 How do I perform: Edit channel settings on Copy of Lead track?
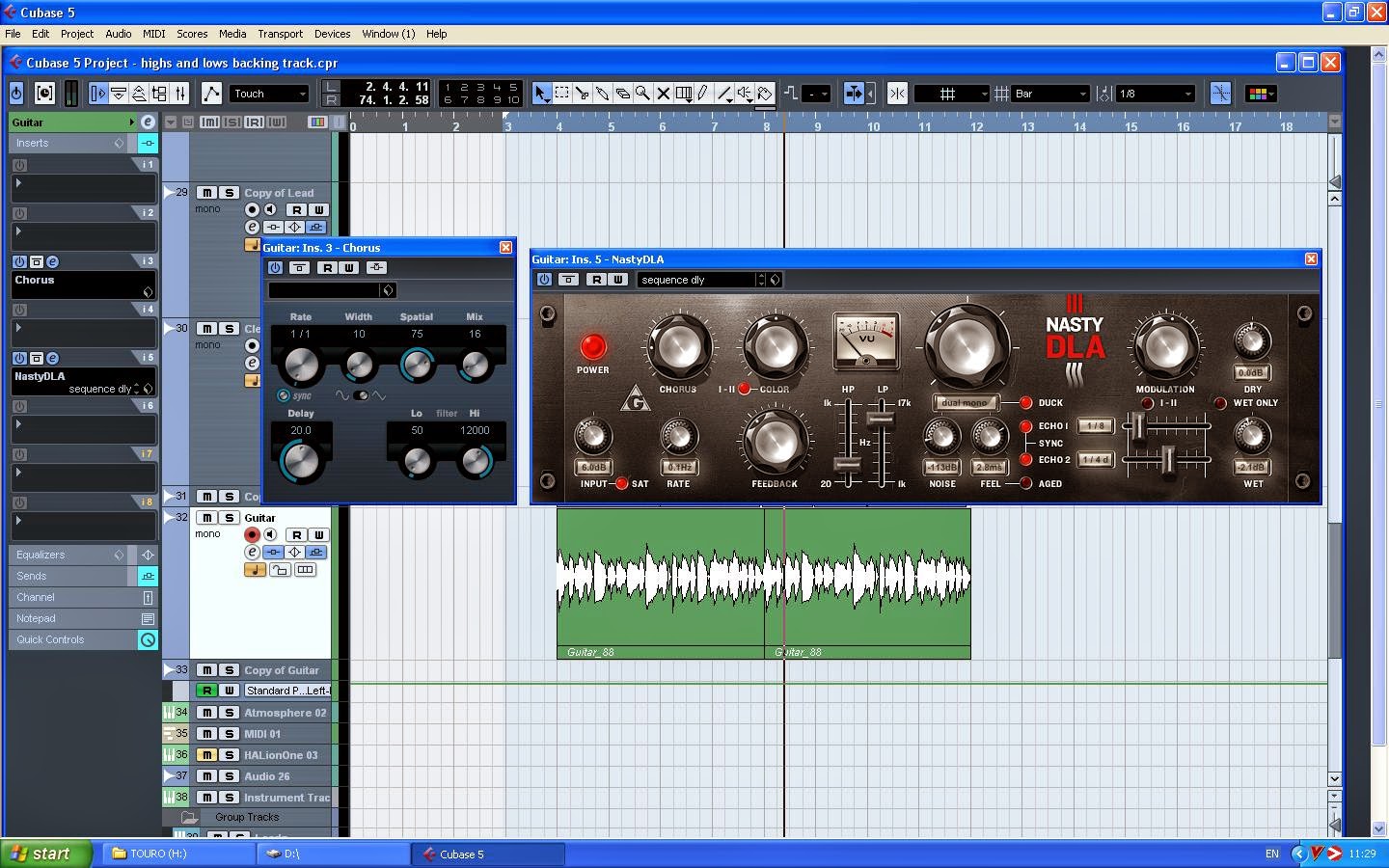click(x=252, y=227)
